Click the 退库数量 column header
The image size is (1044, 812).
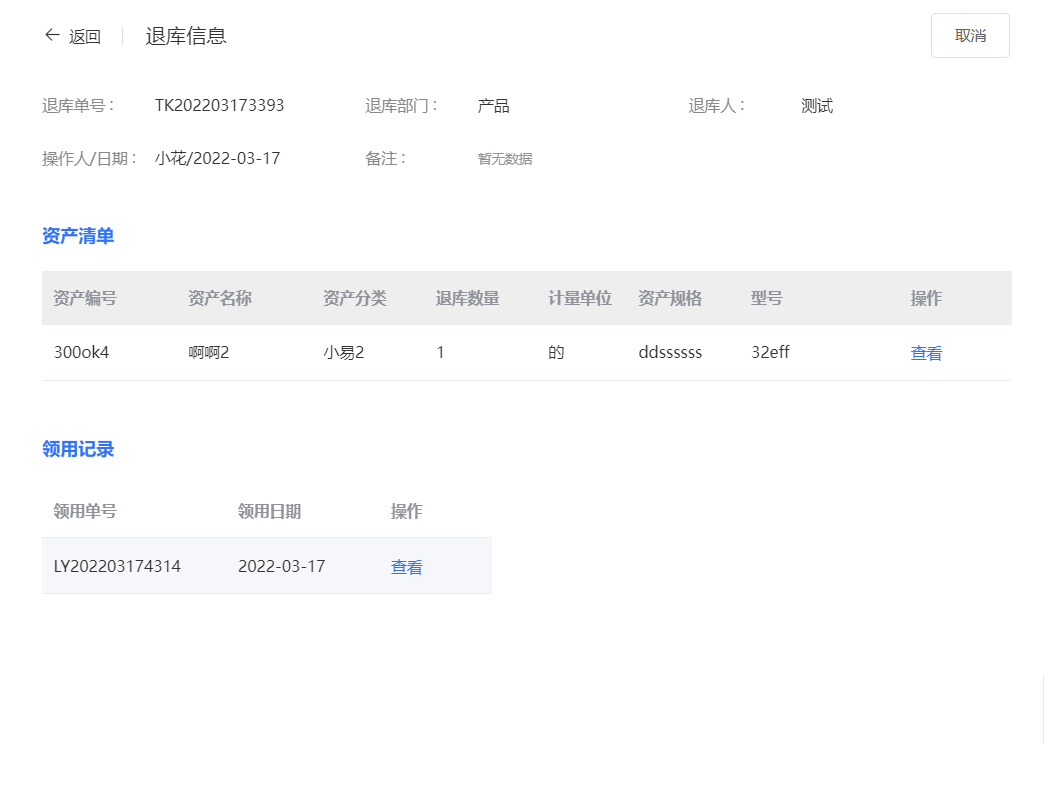coord(467,298)
